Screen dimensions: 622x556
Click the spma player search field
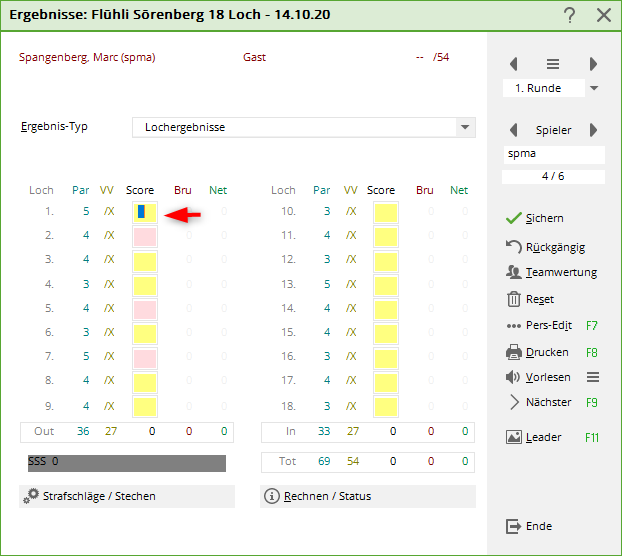pyautogui.click(x=554, y=155)
